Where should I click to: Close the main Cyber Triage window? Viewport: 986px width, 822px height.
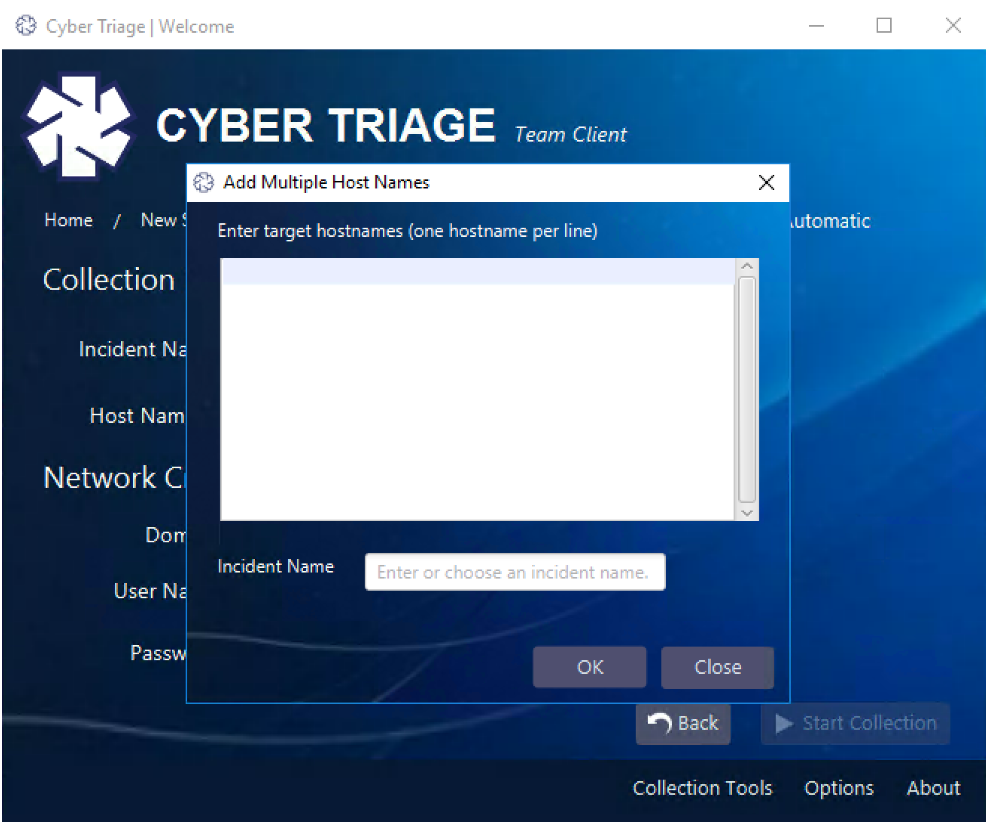(953, 26)
